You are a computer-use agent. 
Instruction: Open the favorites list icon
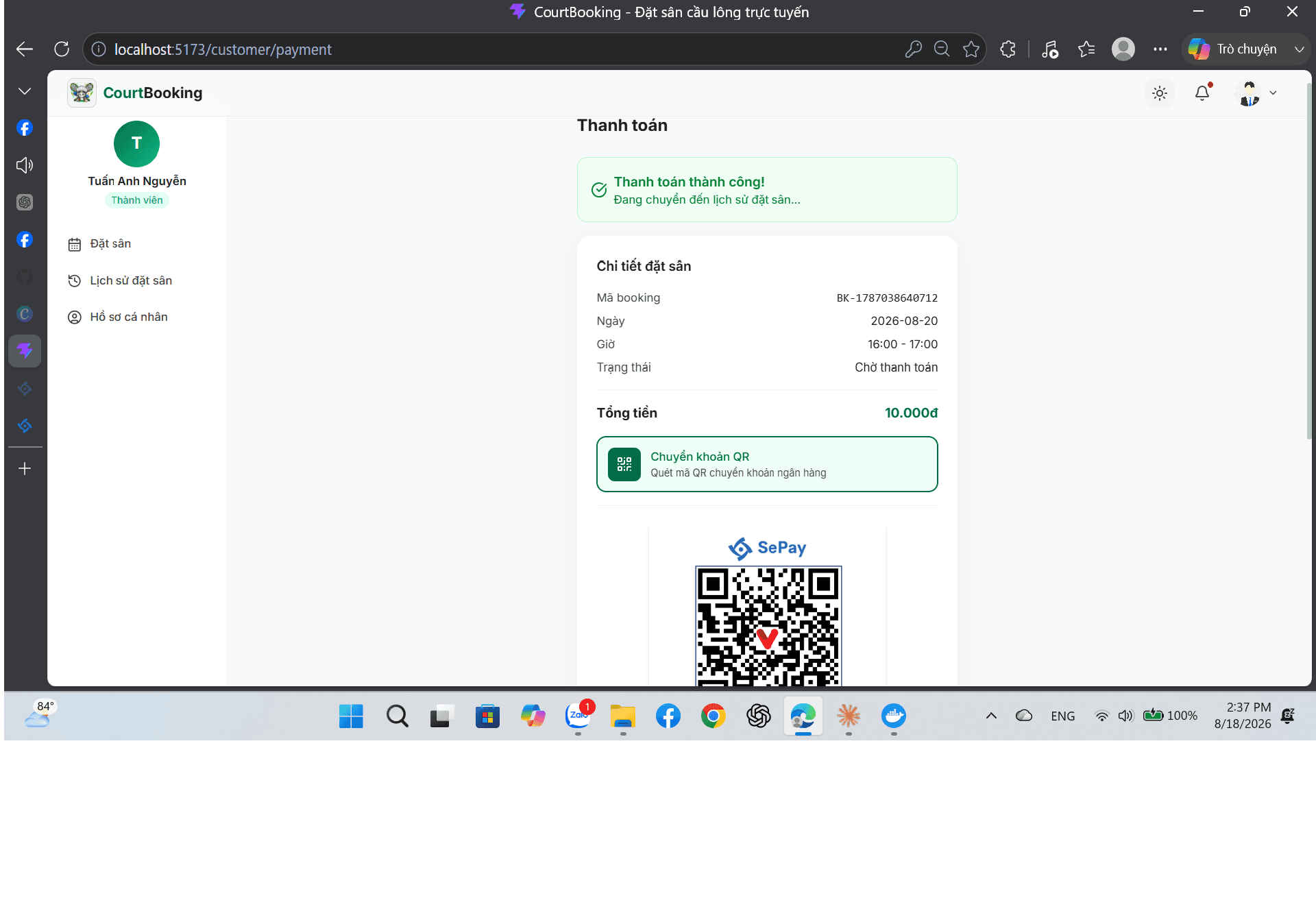1086,49
